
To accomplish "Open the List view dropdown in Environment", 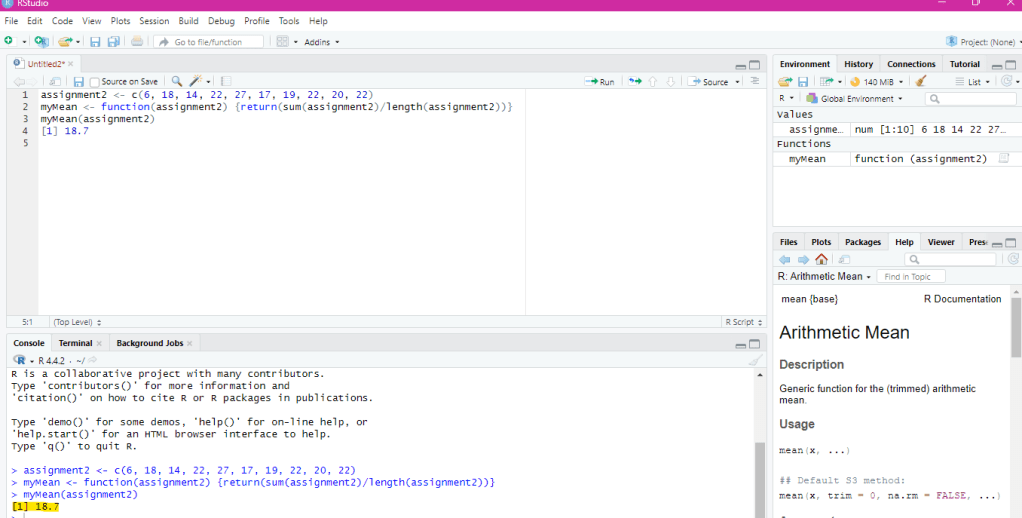I will pos(973,81).
